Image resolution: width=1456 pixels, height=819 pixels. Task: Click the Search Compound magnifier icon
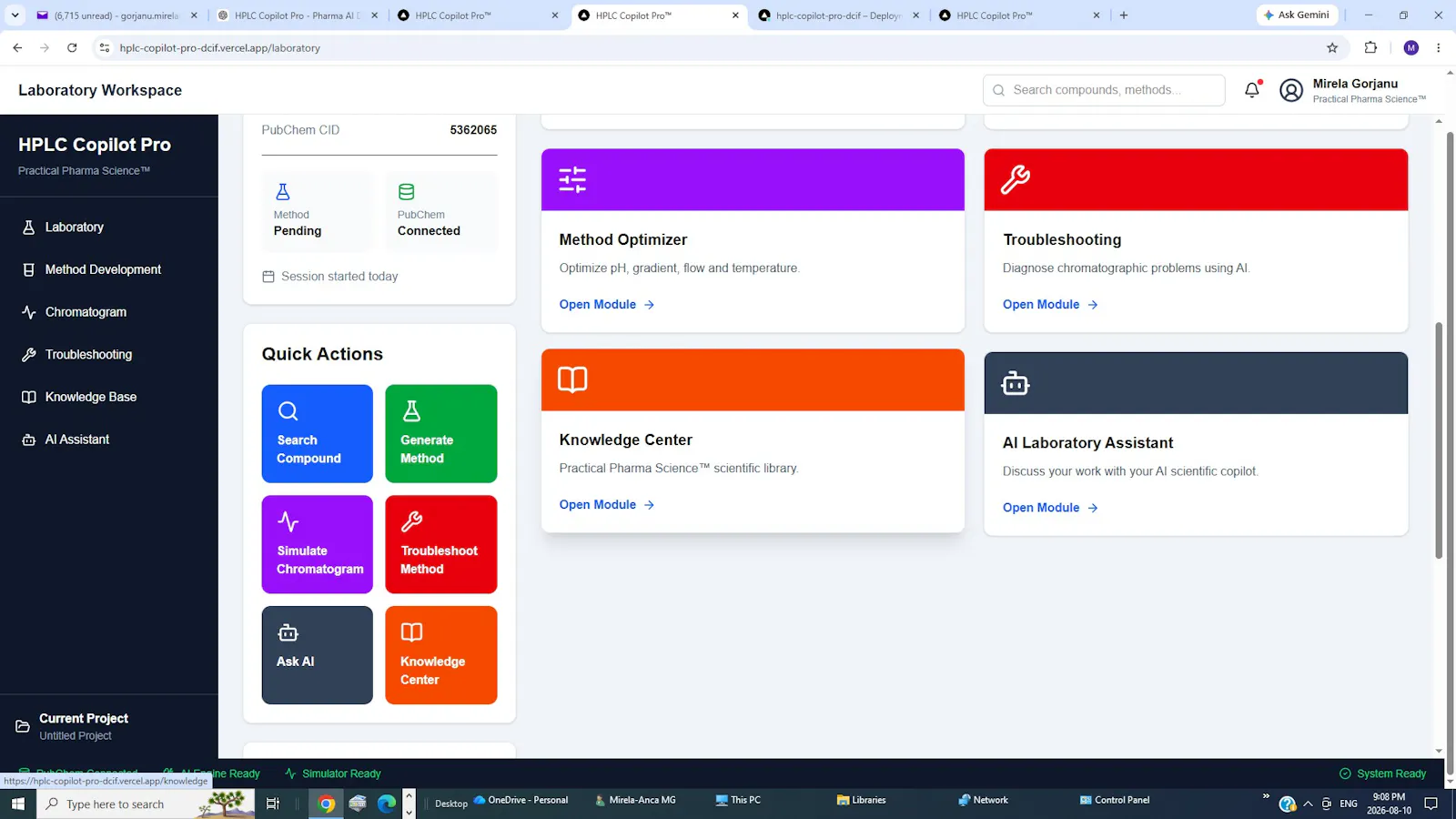[288, 411]
